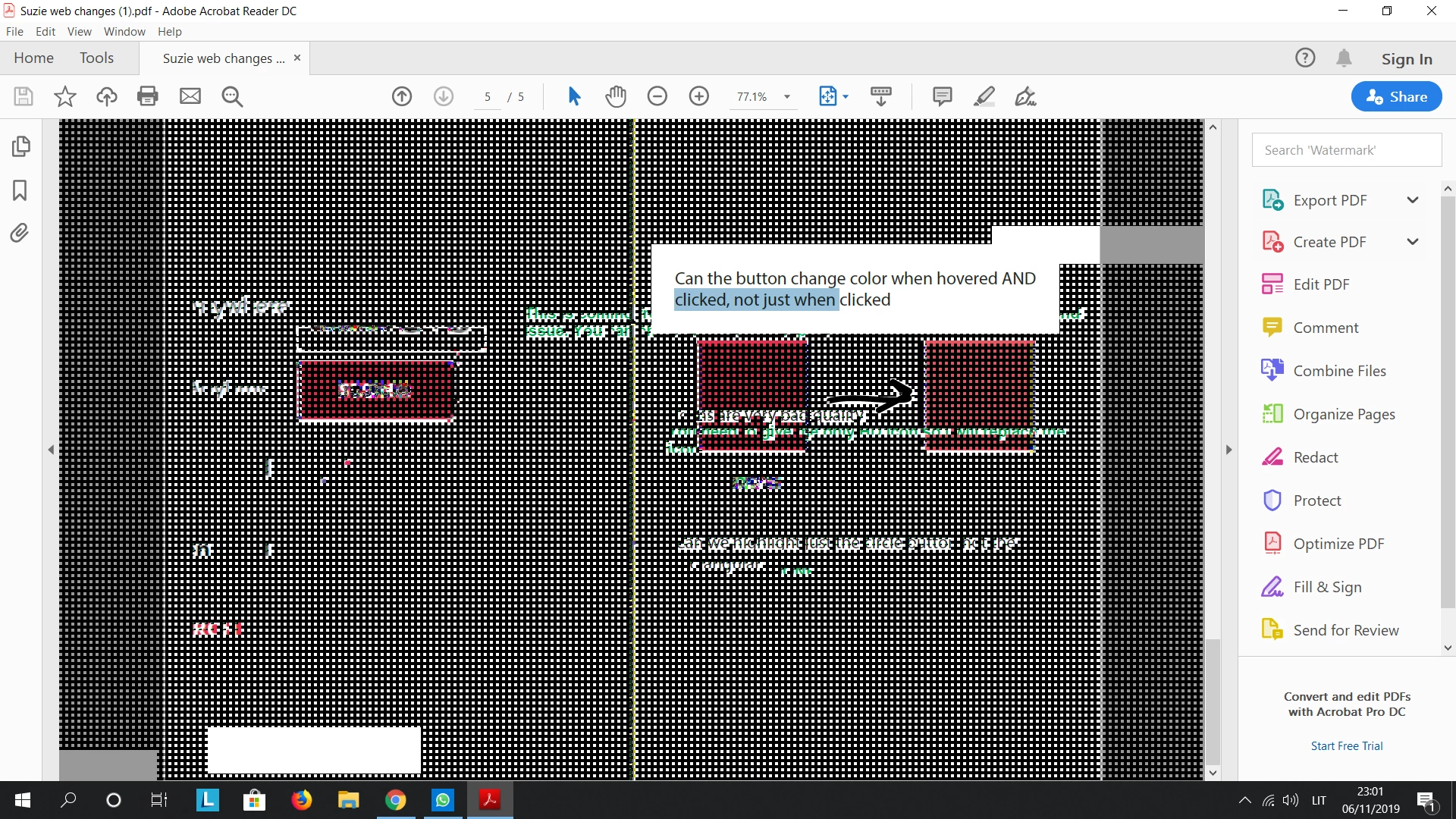Click the Search 'Watermark' tools field
This screenshot has width=1456, height=819.
point(1346,150)
